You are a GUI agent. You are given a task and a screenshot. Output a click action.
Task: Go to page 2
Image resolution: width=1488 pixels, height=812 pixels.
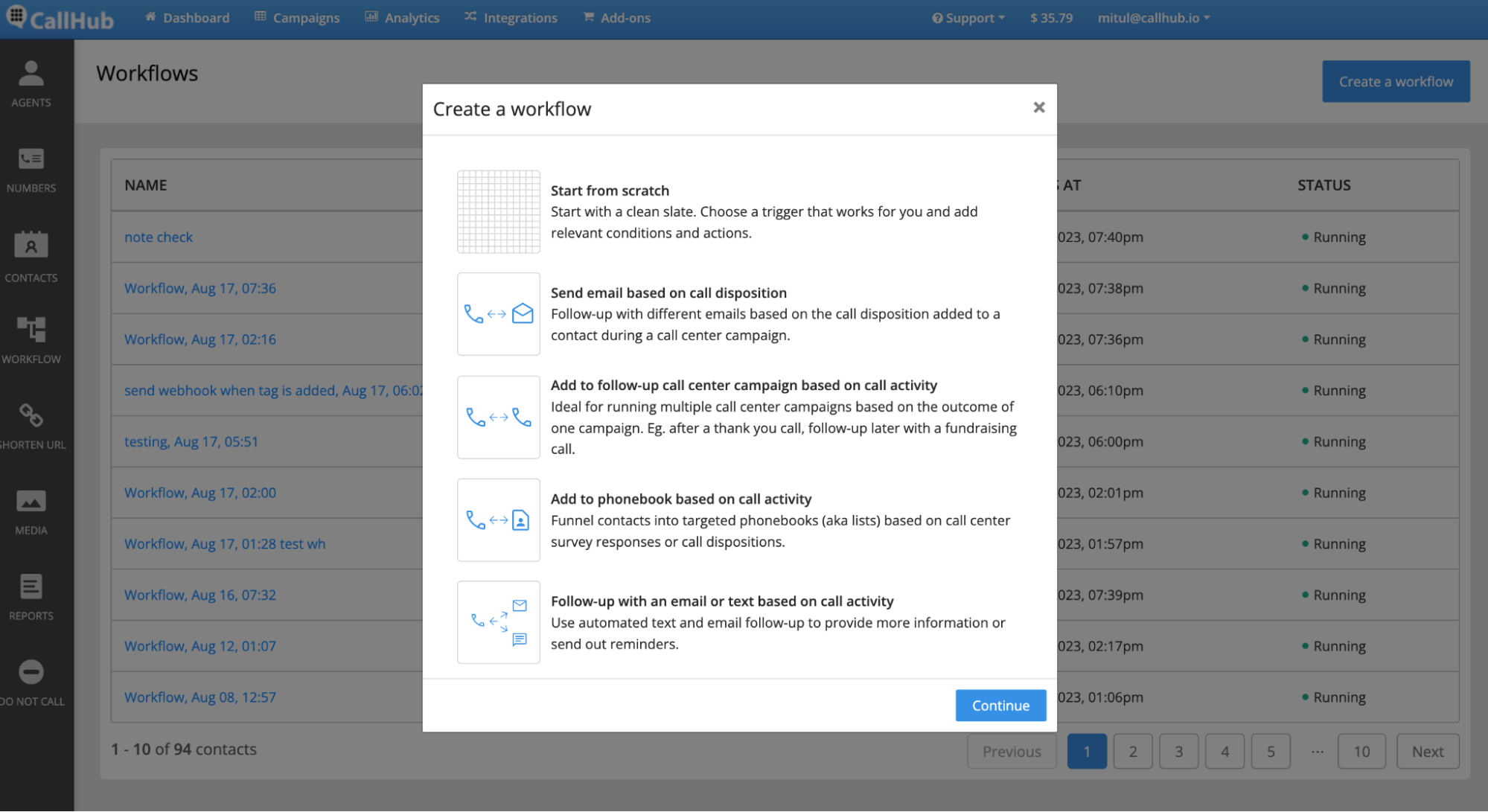[x=1133, y=751]
